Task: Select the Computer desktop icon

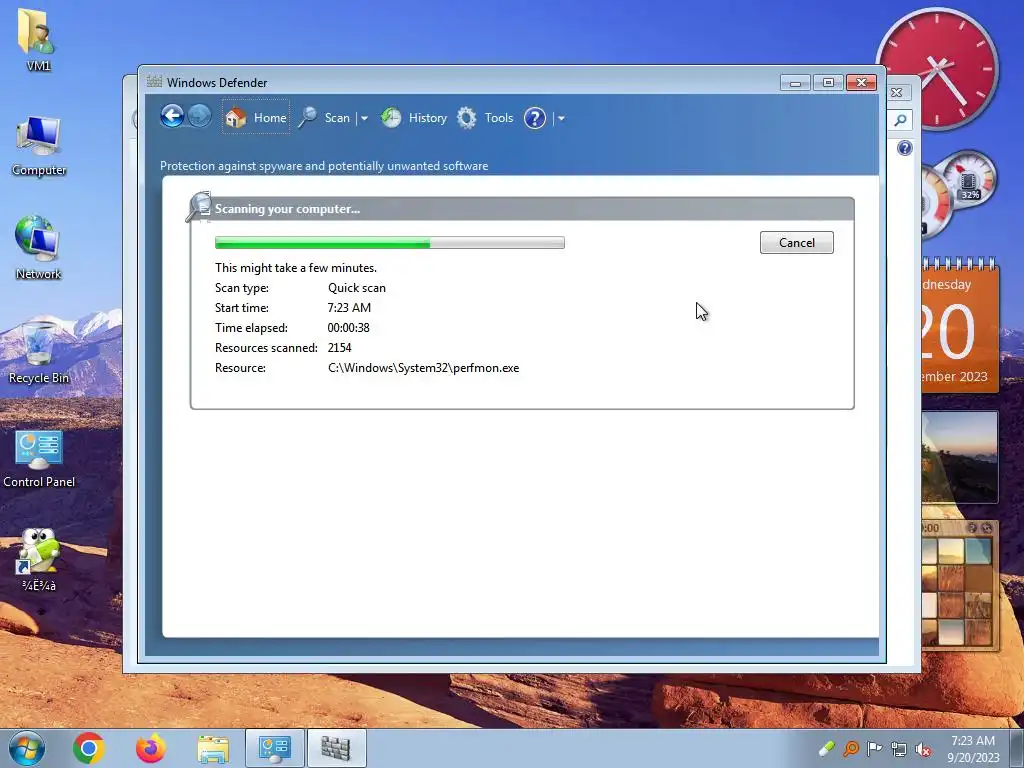Action: point(39,146)
